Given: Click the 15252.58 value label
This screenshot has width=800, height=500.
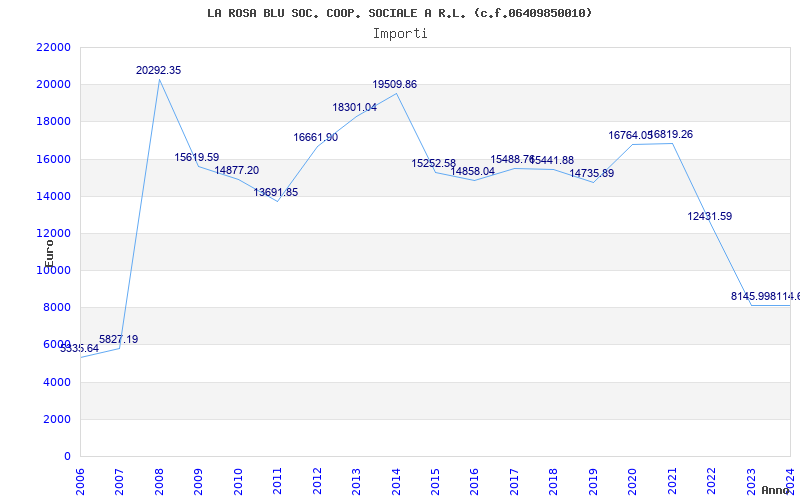Looking at the screenshot, I should 434,163.
